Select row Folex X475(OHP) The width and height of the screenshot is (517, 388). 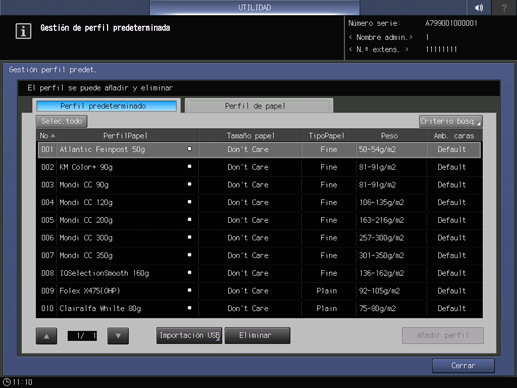(259, 291)
